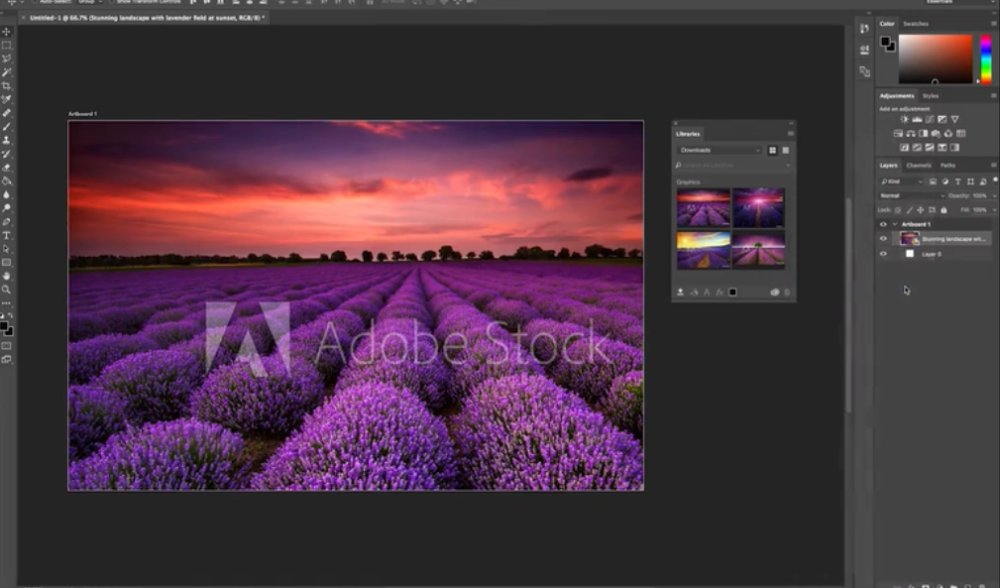Select the Rectangular Marquee tool
The image size is (1000, 588).
(x=6, y=45)
